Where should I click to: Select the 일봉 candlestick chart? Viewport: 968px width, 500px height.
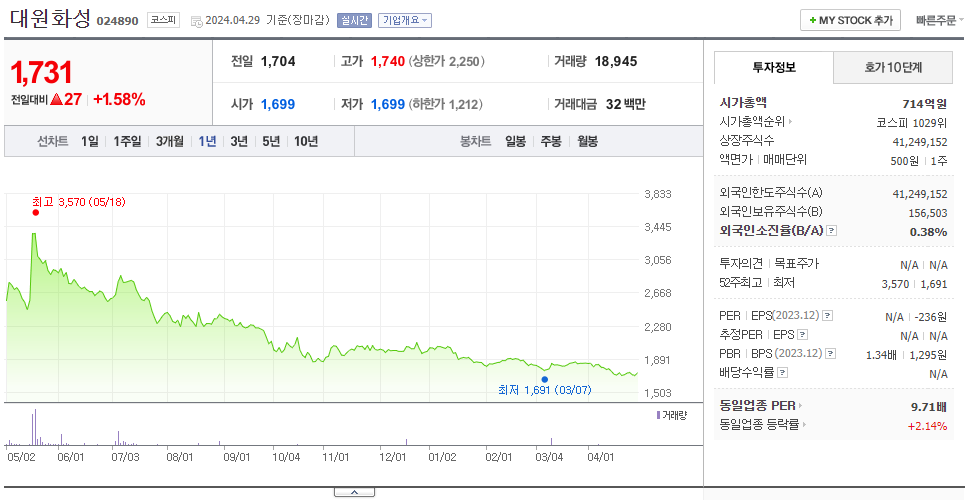(515, 141)
